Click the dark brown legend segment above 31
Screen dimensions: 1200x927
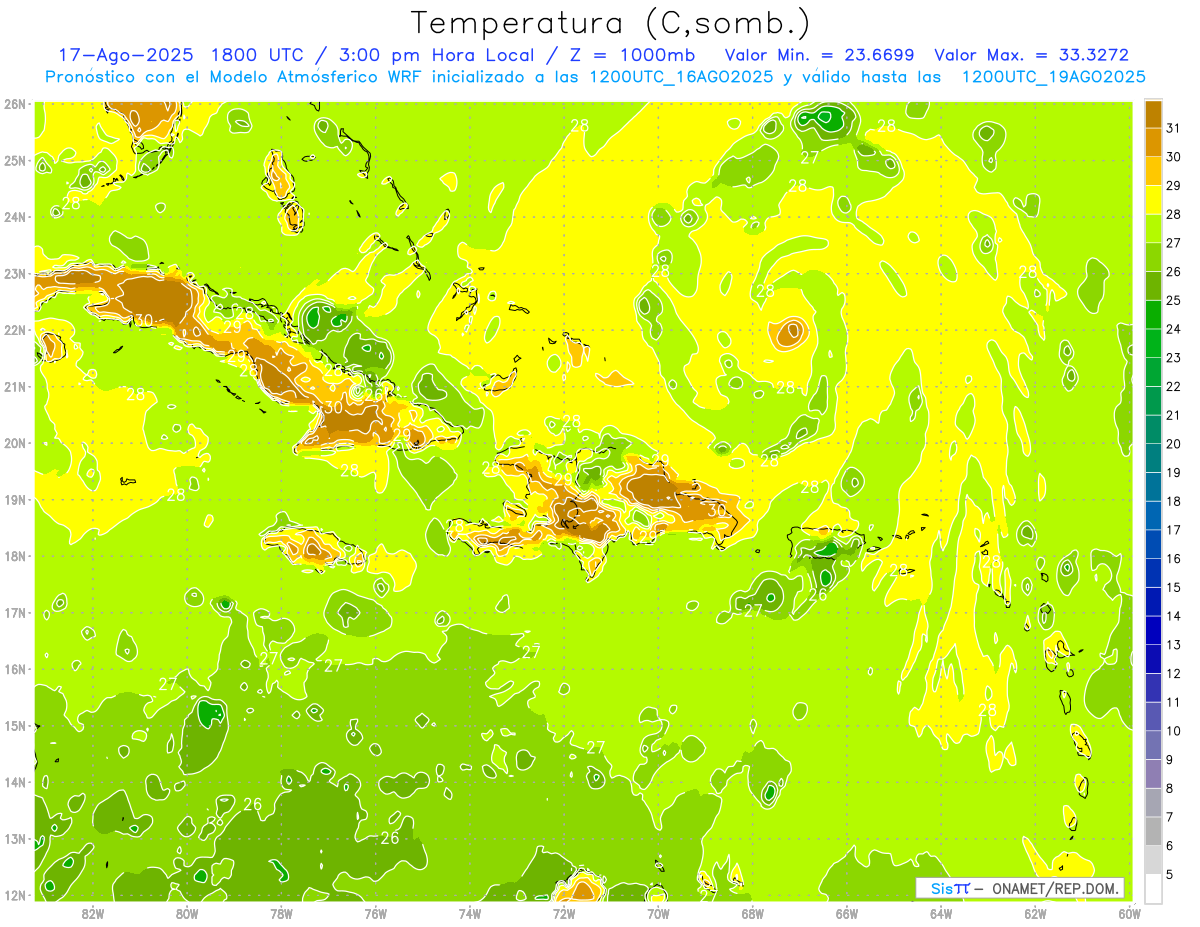pos(1153,113)
